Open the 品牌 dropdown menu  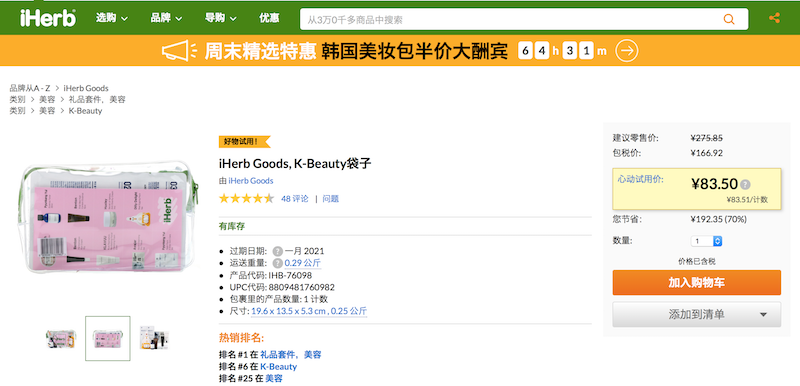point(166,18)
